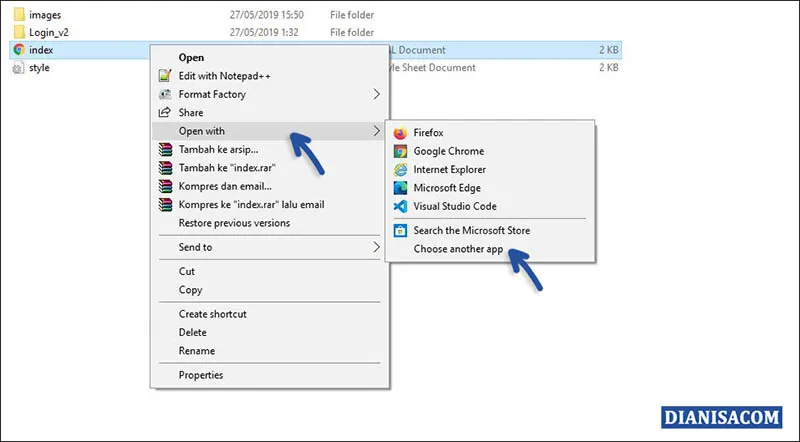Click the Microsoft Store bag icon

pyautogui.click(x=401, y=231)
